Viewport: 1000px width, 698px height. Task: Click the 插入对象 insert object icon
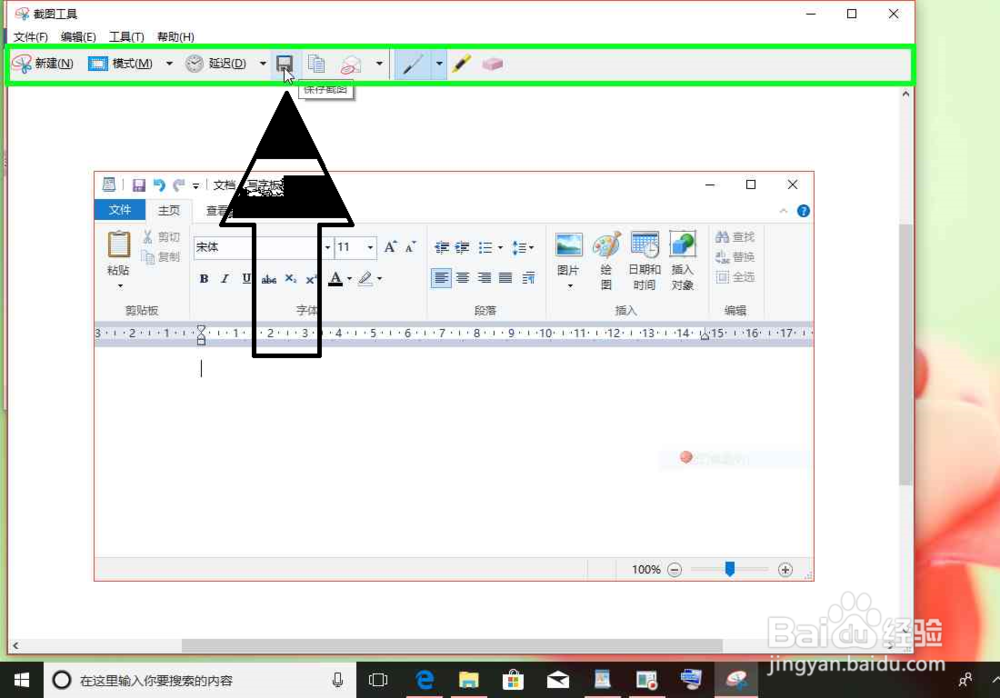point(682,244)
